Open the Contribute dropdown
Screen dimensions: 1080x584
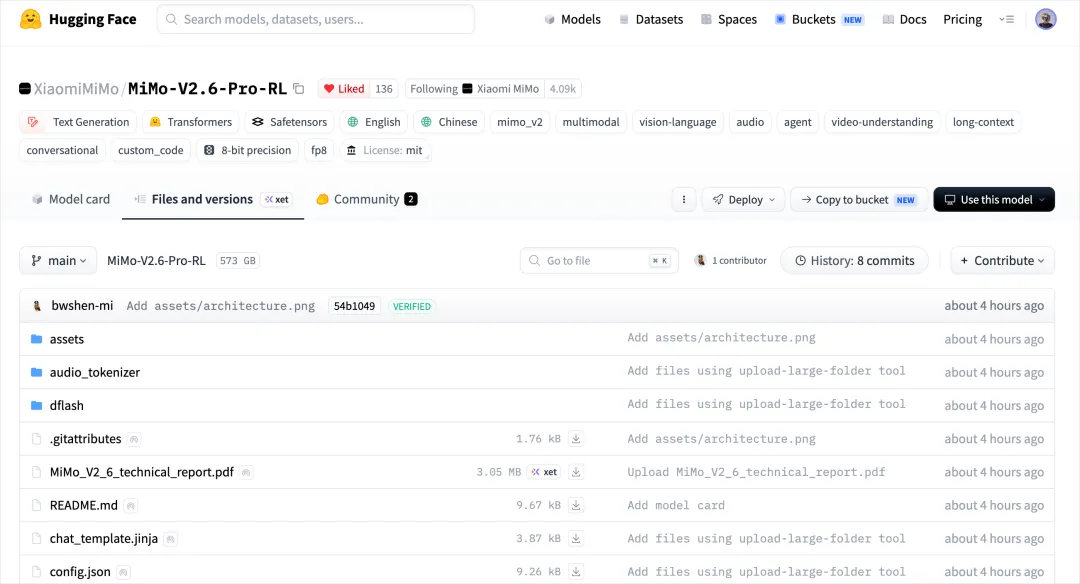click(x=1002, y=260)
